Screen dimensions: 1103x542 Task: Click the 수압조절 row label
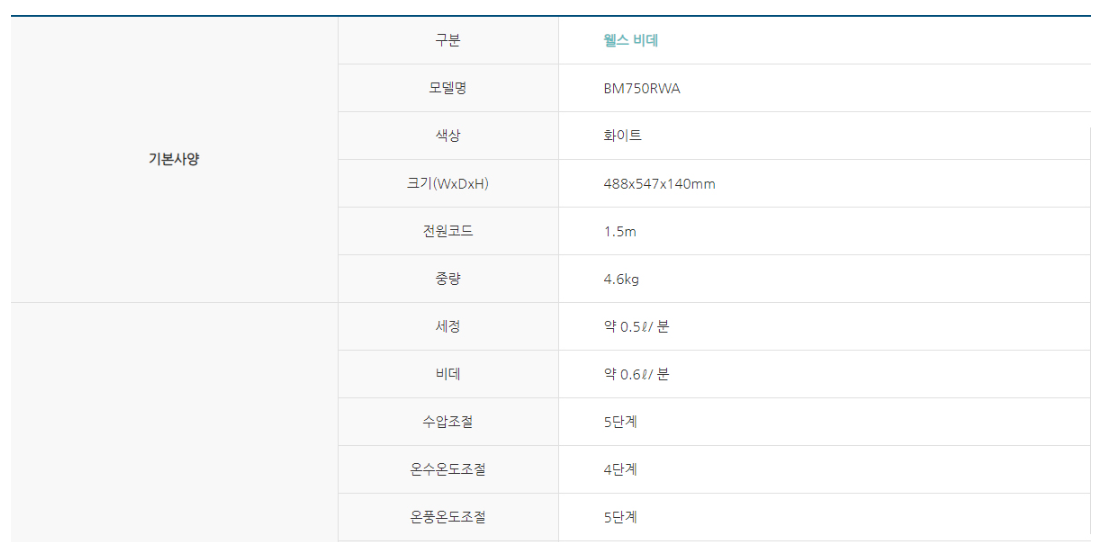coord(448,421)
